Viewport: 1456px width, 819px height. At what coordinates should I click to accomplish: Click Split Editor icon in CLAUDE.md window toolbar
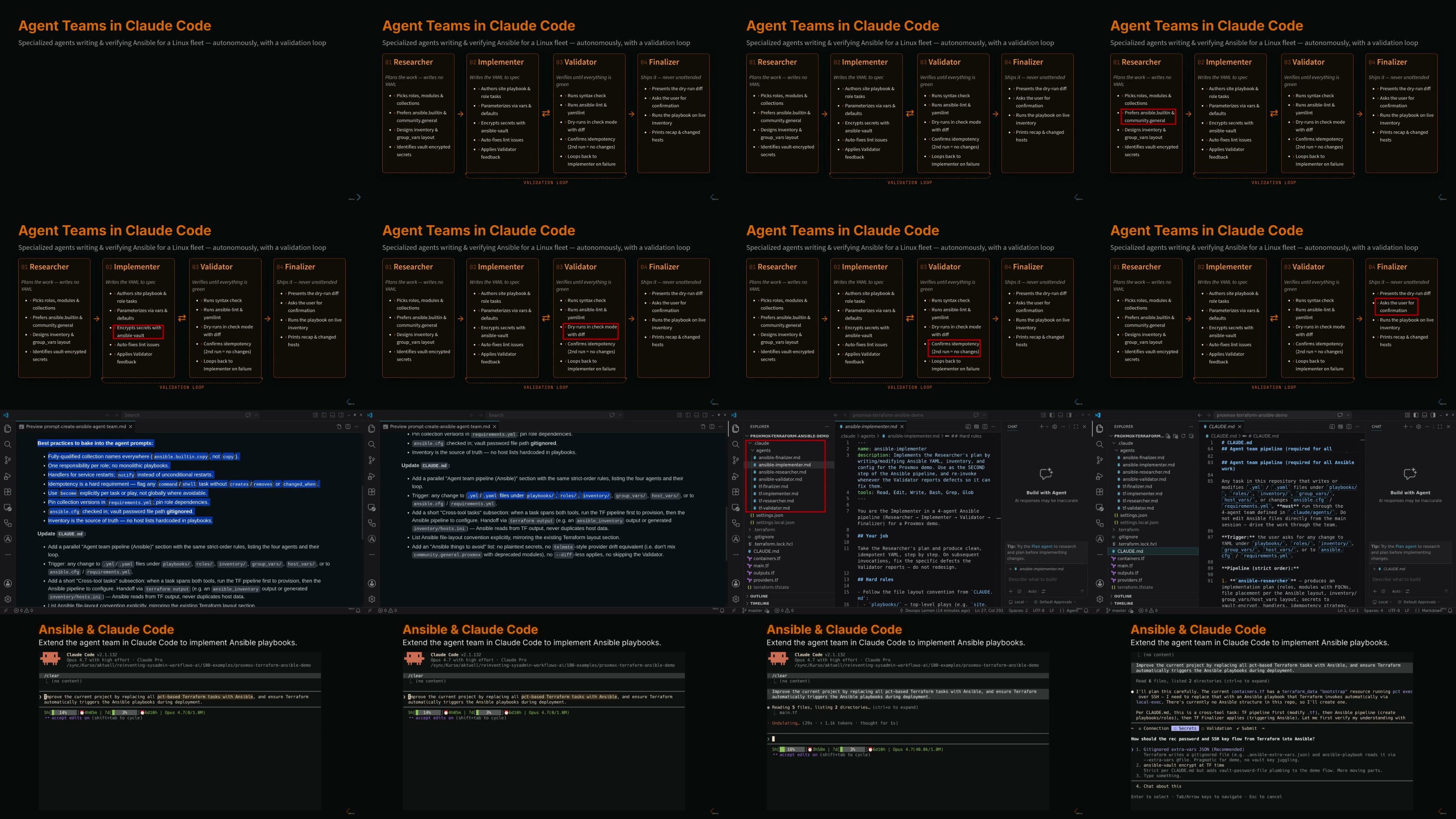1349,427
